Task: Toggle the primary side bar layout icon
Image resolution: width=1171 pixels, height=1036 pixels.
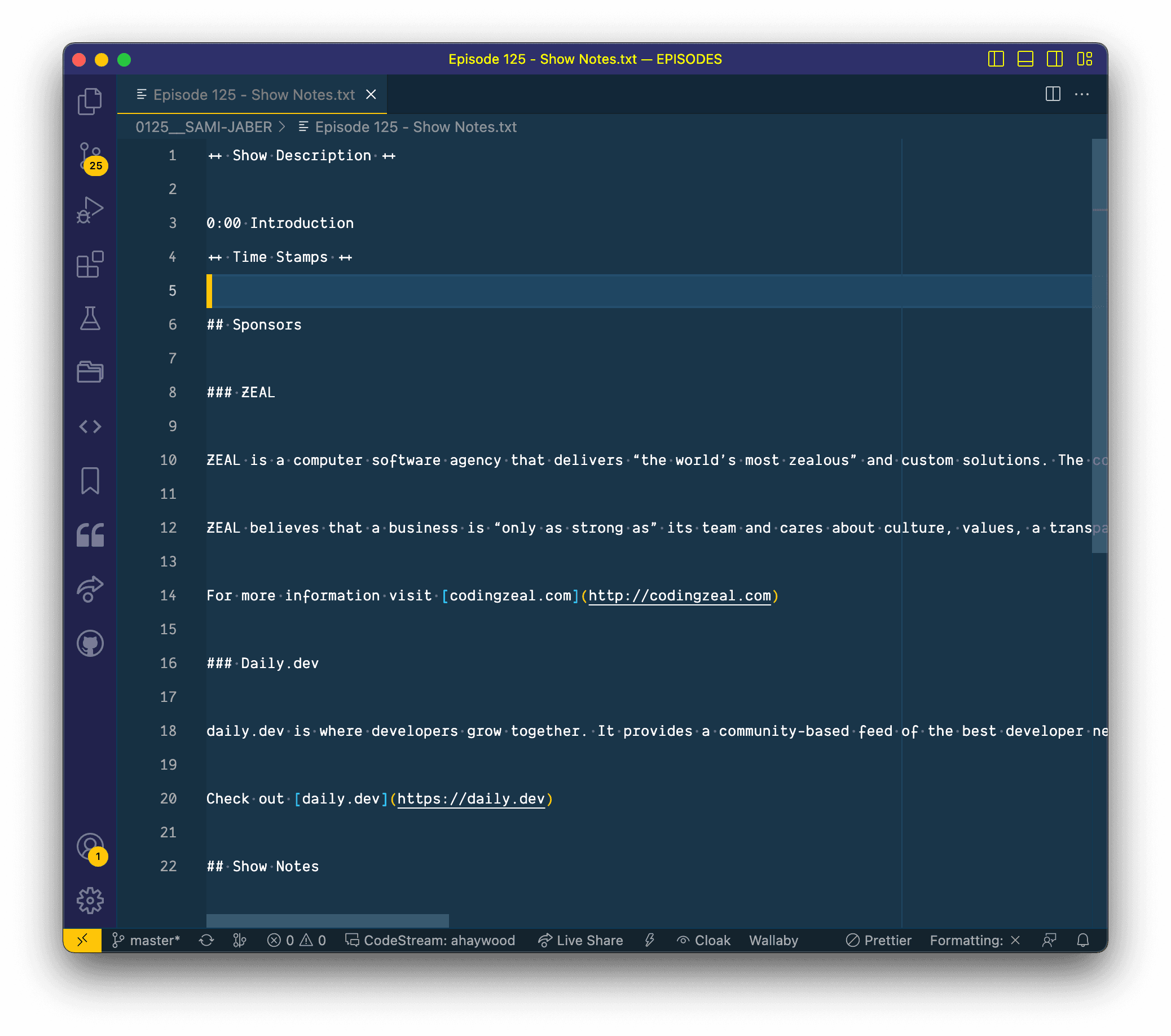Action: [x=996, y=59]
